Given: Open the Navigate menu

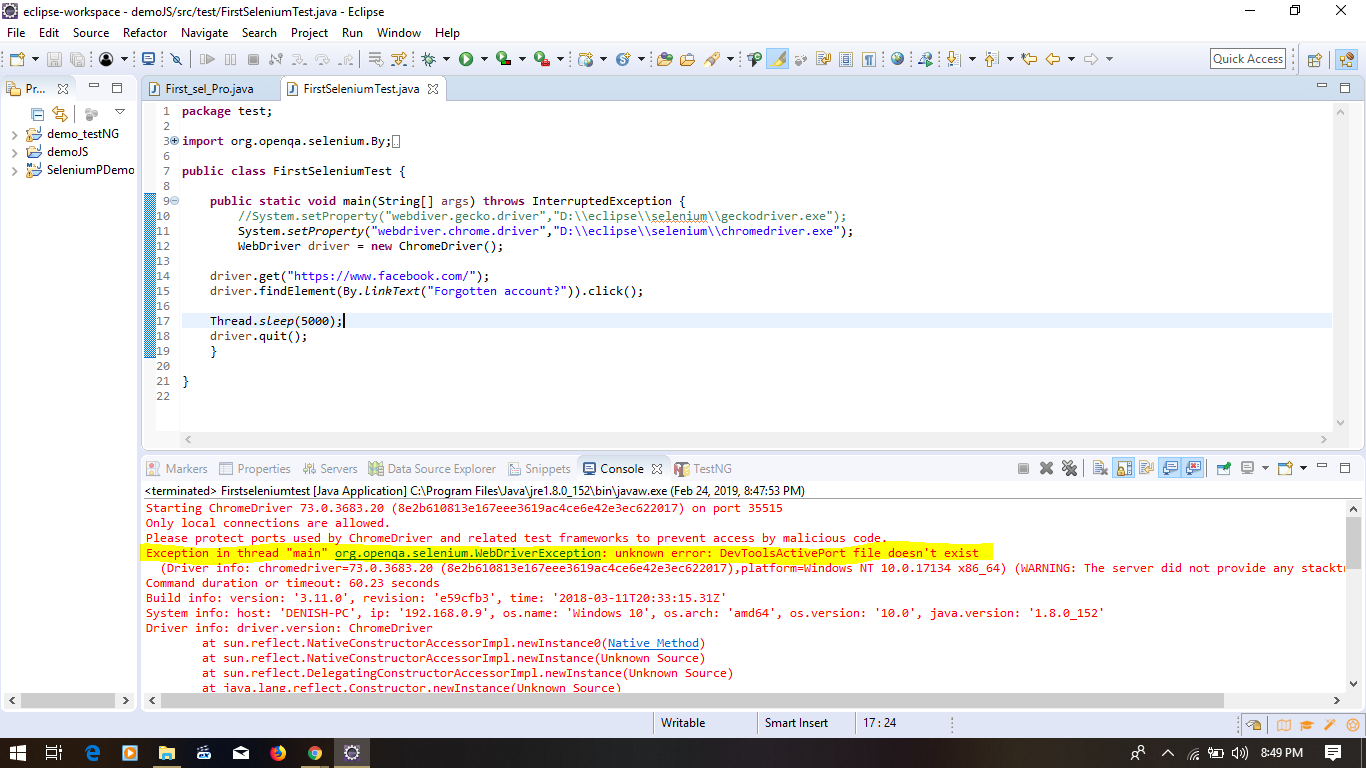Looking at the screenshot, I should coord(204,33).
